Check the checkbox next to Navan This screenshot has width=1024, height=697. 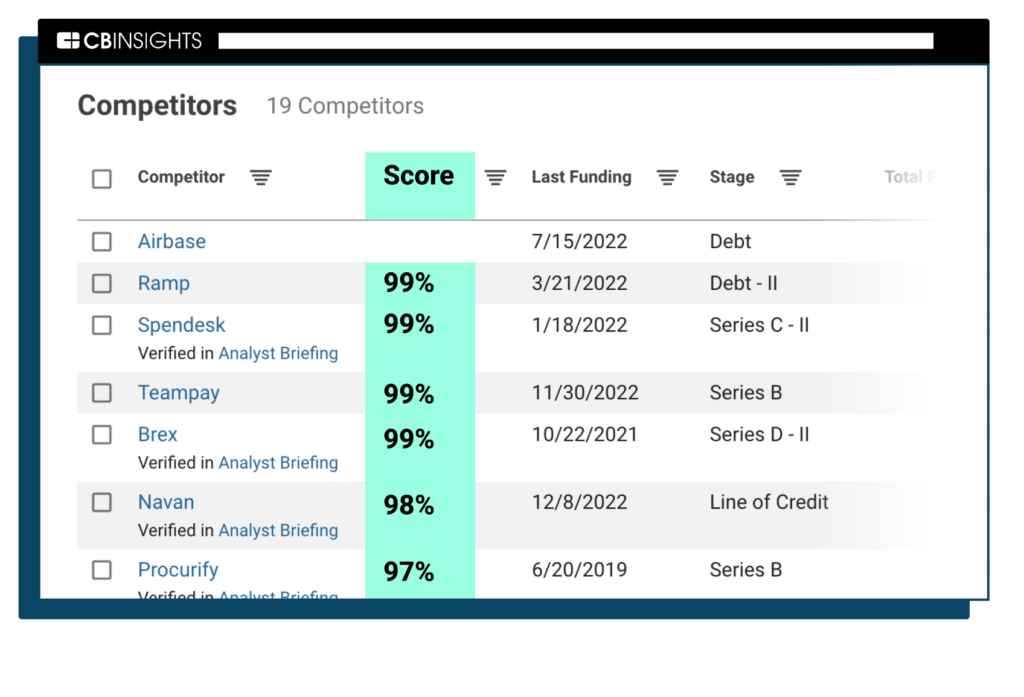(101, 502)
